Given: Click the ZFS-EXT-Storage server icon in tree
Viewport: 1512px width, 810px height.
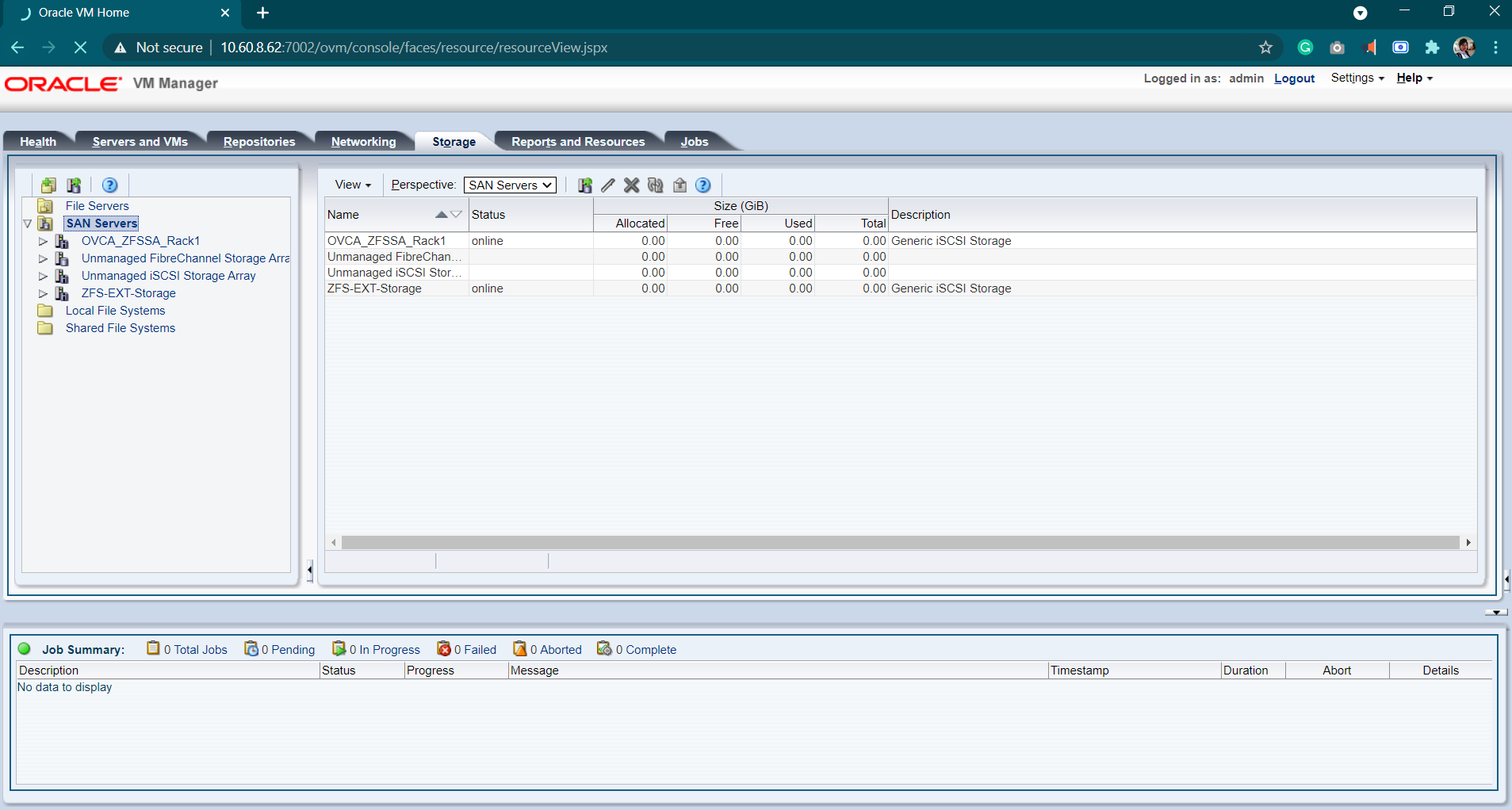Looking at the screenshot, I should pos(62,293).
